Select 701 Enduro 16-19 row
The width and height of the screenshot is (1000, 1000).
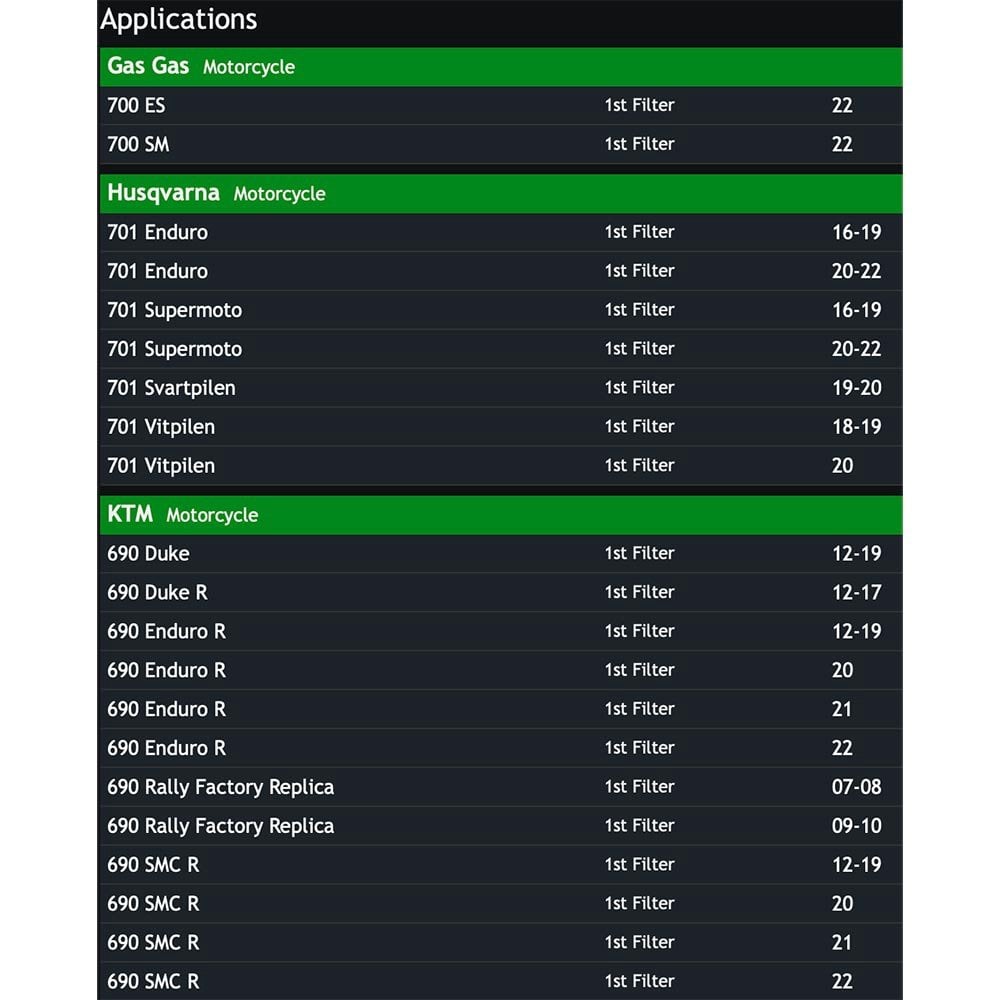501,232
